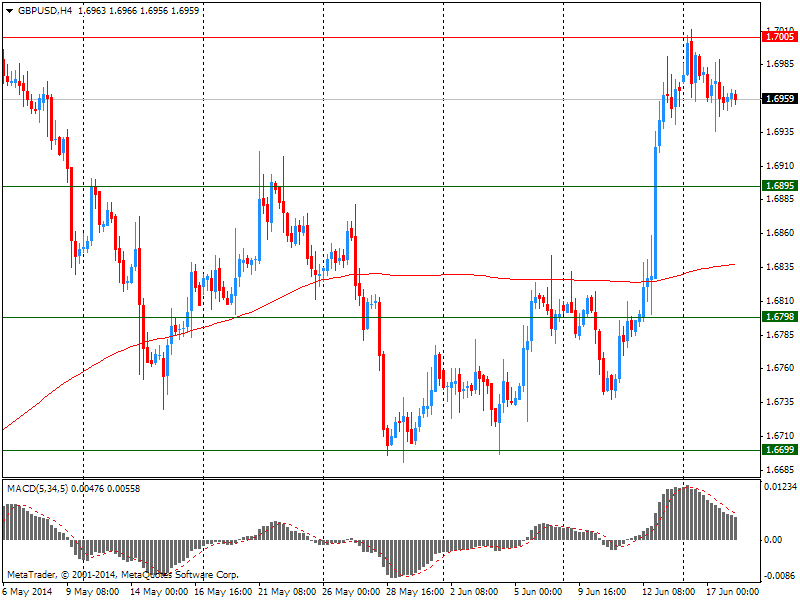Select the 28 May 16:00 time label

click(415, 592)
